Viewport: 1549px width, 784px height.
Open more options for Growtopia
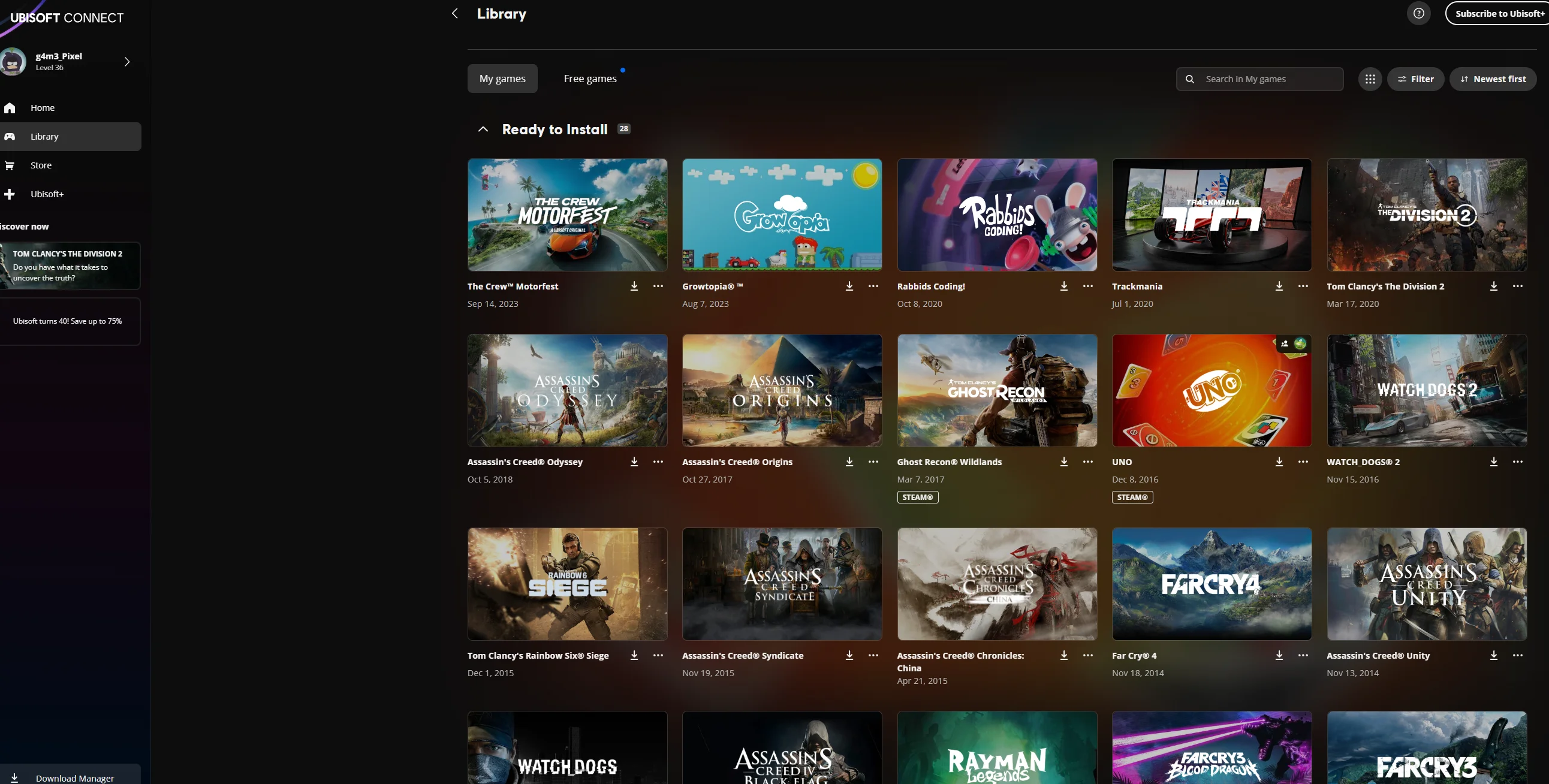point(873,286)
